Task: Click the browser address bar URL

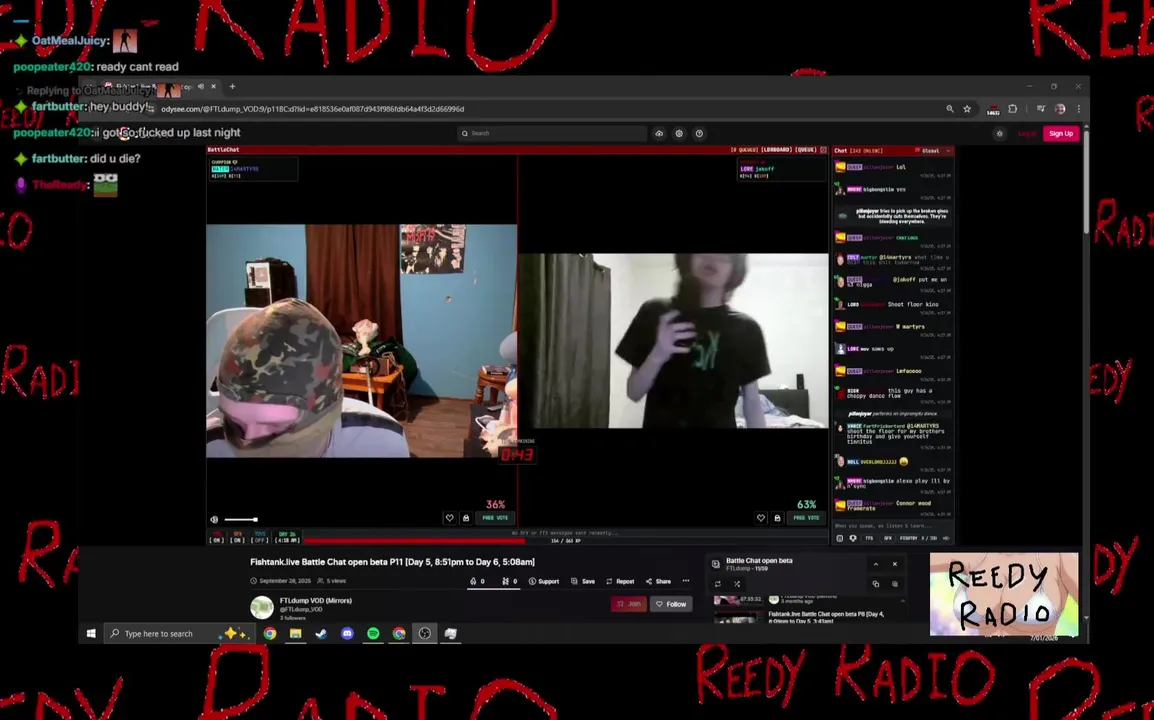Action: pyautogui.click(x=313, y=109)
